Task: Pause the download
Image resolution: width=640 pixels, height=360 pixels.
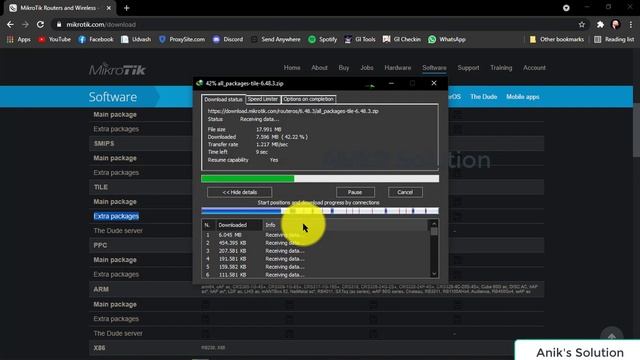Action: click(355, 192)
